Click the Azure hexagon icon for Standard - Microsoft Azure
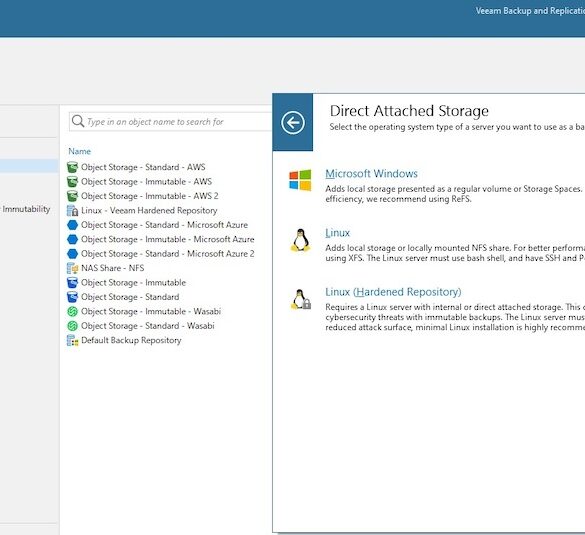 coord(72,225)
